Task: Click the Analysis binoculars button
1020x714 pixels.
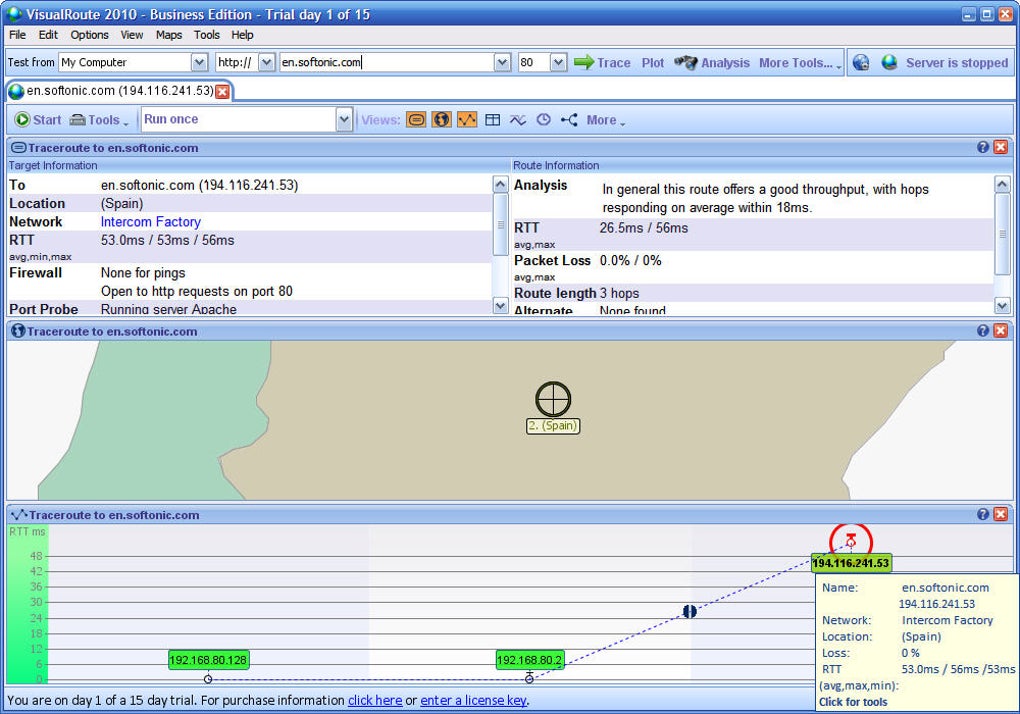Action: [x=712, y=63]
